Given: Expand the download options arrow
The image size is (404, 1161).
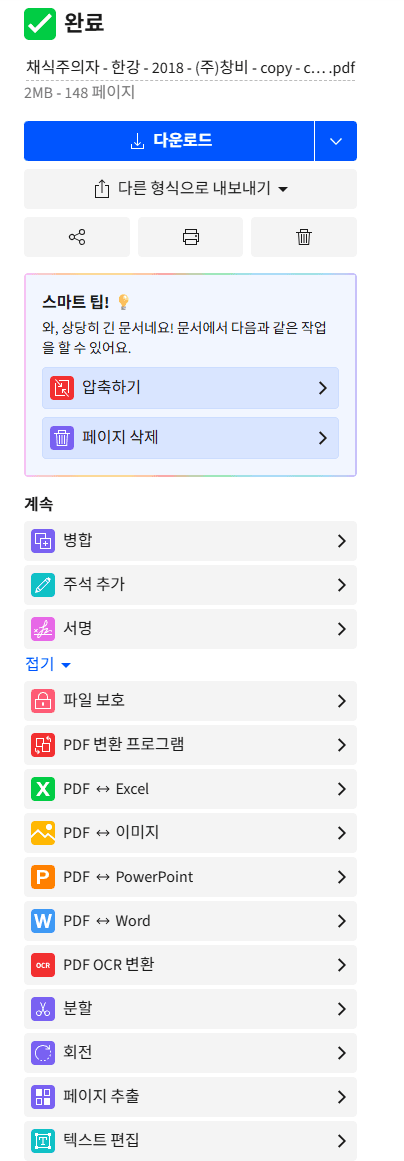Looking at the screenshot, I should pos(336,141).
